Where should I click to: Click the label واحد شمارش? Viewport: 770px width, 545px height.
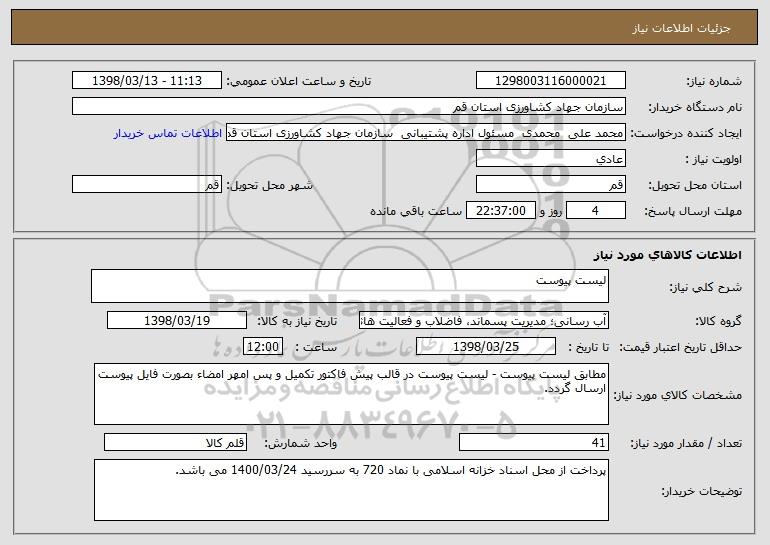pyautogui.click(x=301, y=444)
